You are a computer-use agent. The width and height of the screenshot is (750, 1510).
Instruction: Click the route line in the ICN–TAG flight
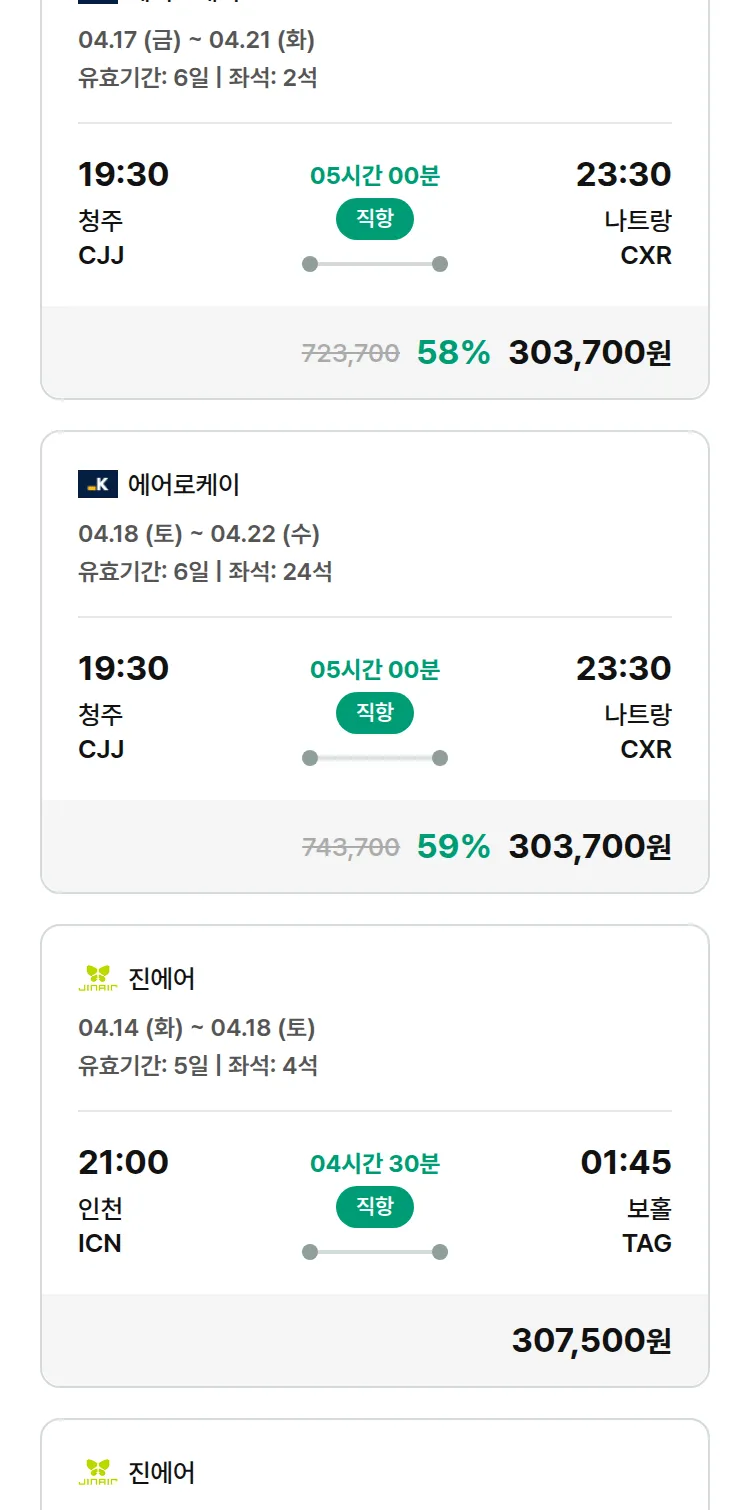click(374, 1252)
